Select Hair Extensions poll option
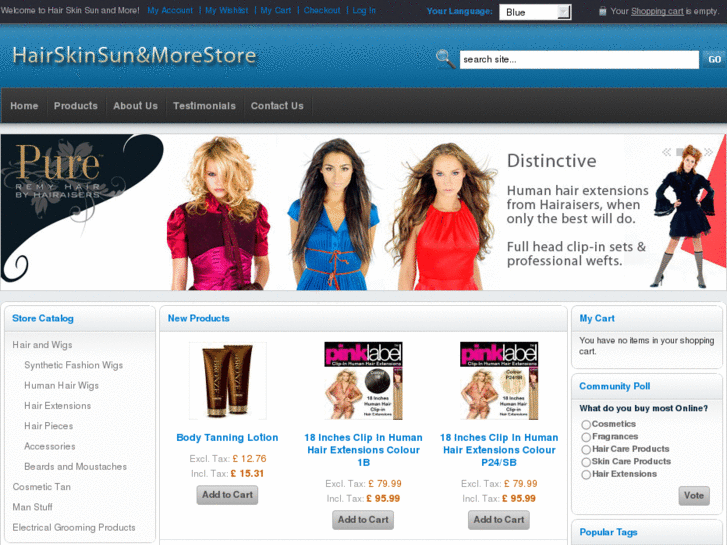The height and width of the screenshot is (545, 727). [586, 474]
